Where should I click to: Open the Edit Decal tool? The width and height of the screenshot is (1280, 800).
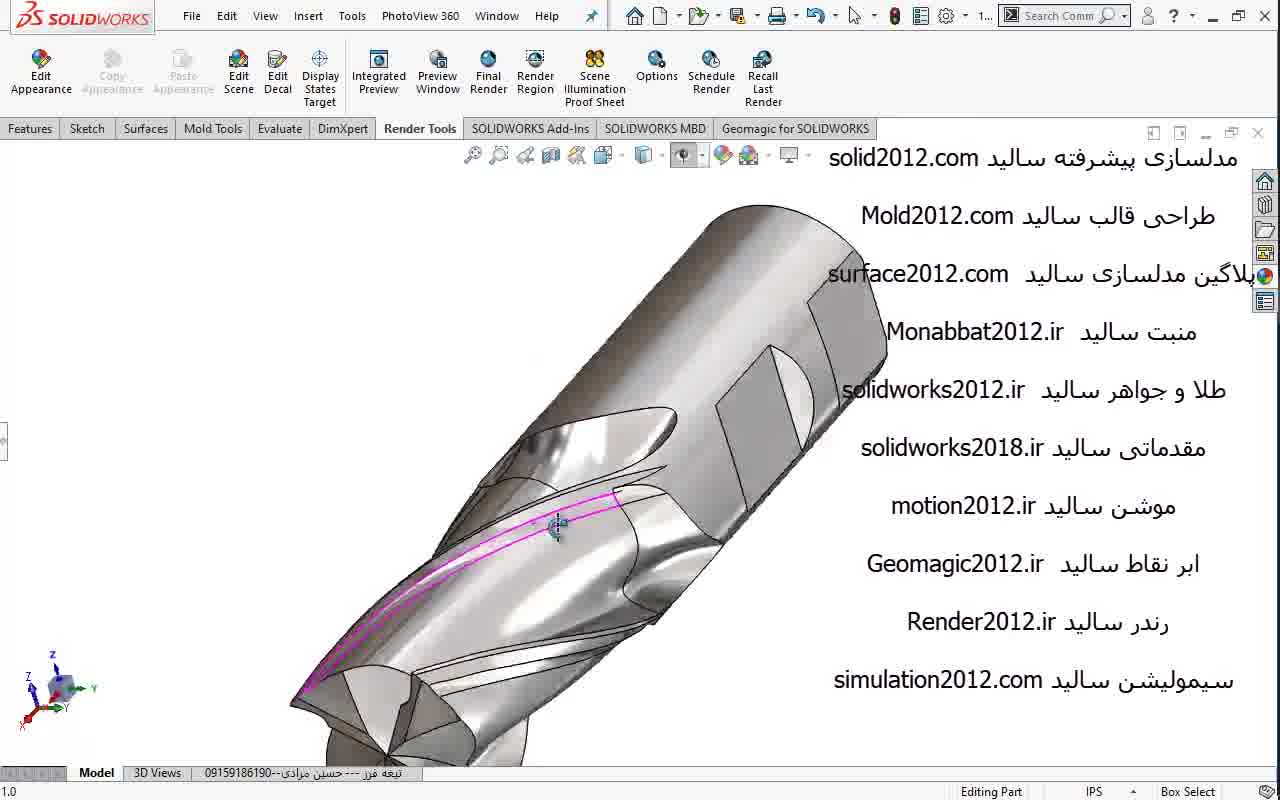click(278, 73)
